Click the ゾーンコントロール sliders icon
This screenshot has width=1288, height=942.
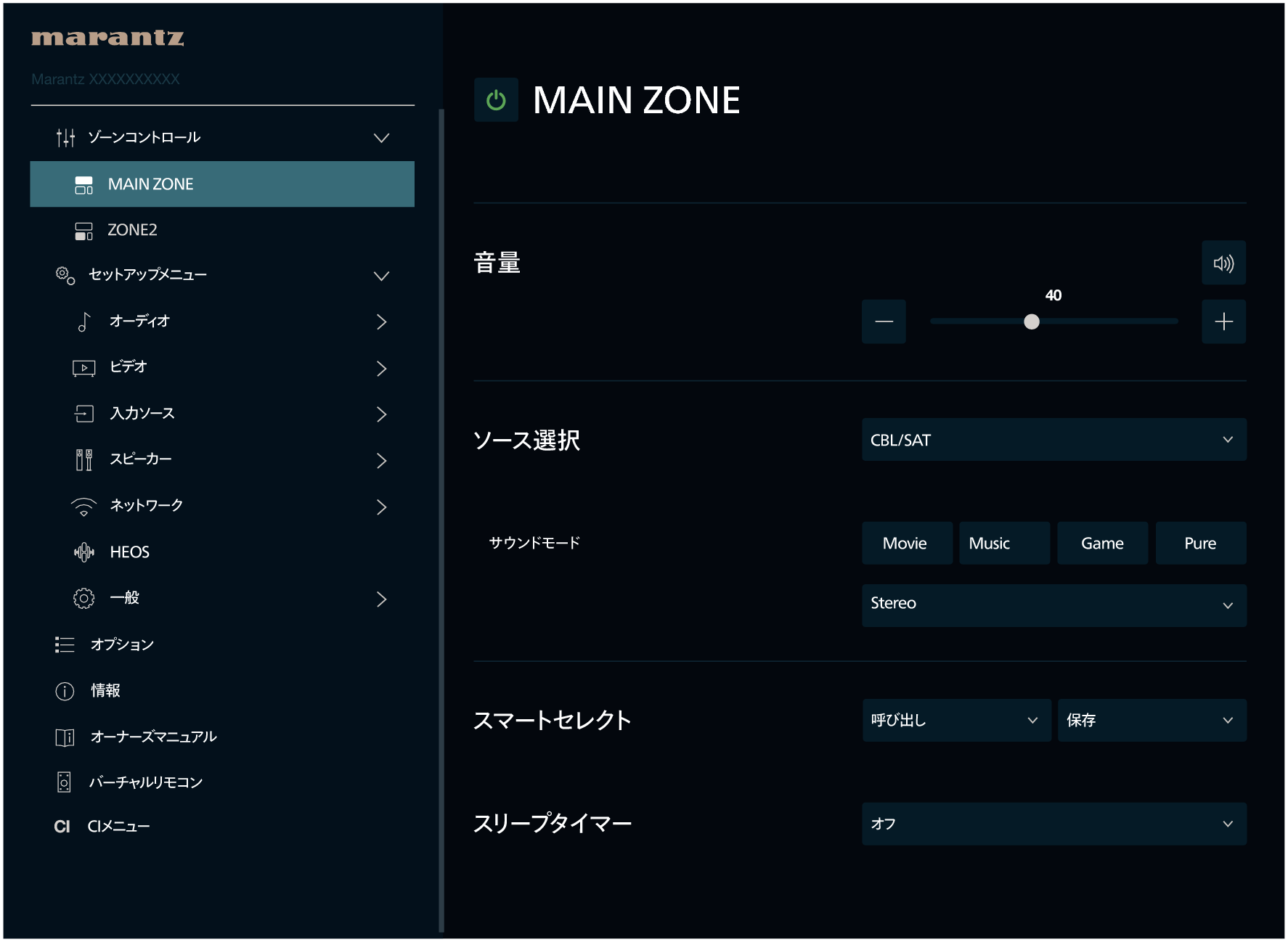point(65,138)
